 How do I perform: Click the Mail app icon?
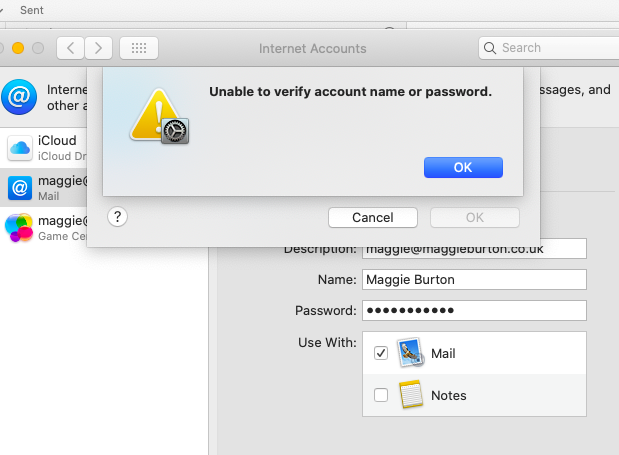point(411,353)
